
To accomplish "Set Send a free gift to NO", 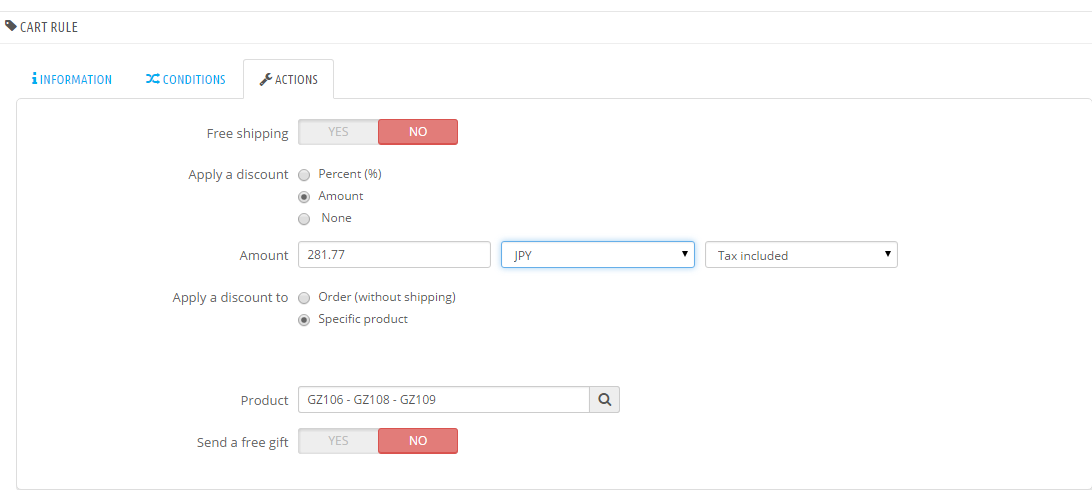I will pos(418,441).
